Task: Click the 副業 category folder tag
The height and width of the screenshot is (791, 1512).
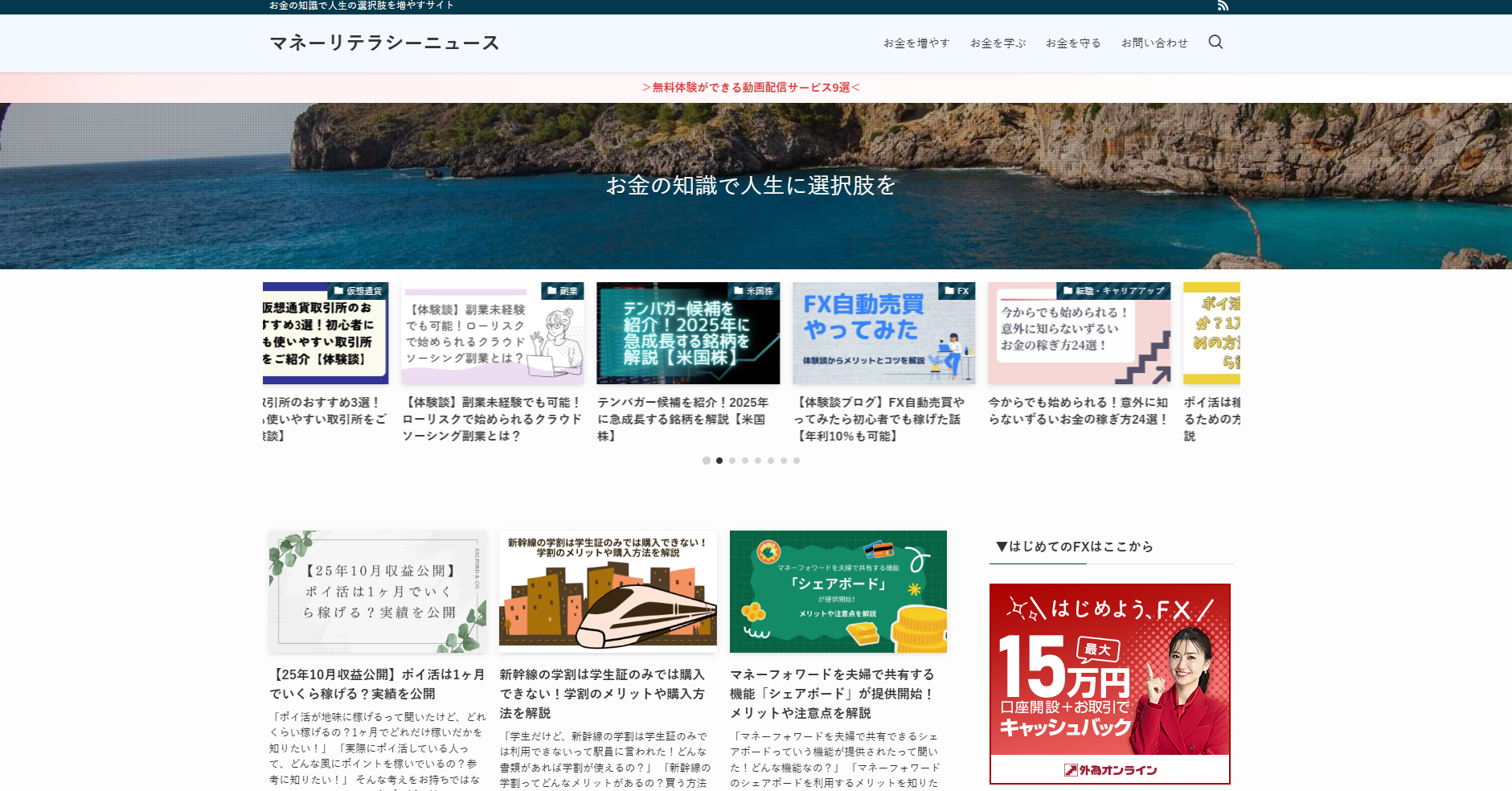Action: click(x=563, y=291)
